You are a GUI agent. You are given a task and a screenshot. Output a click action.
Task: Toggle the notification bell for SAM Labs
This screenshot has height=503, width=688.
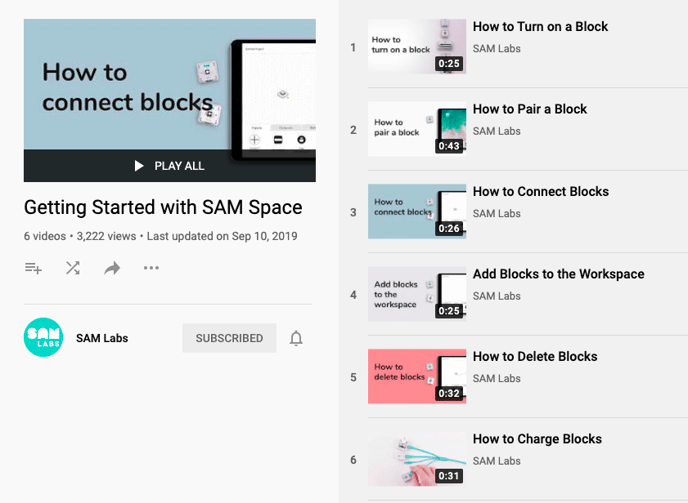pyautogui.click(x=296, y=338)
